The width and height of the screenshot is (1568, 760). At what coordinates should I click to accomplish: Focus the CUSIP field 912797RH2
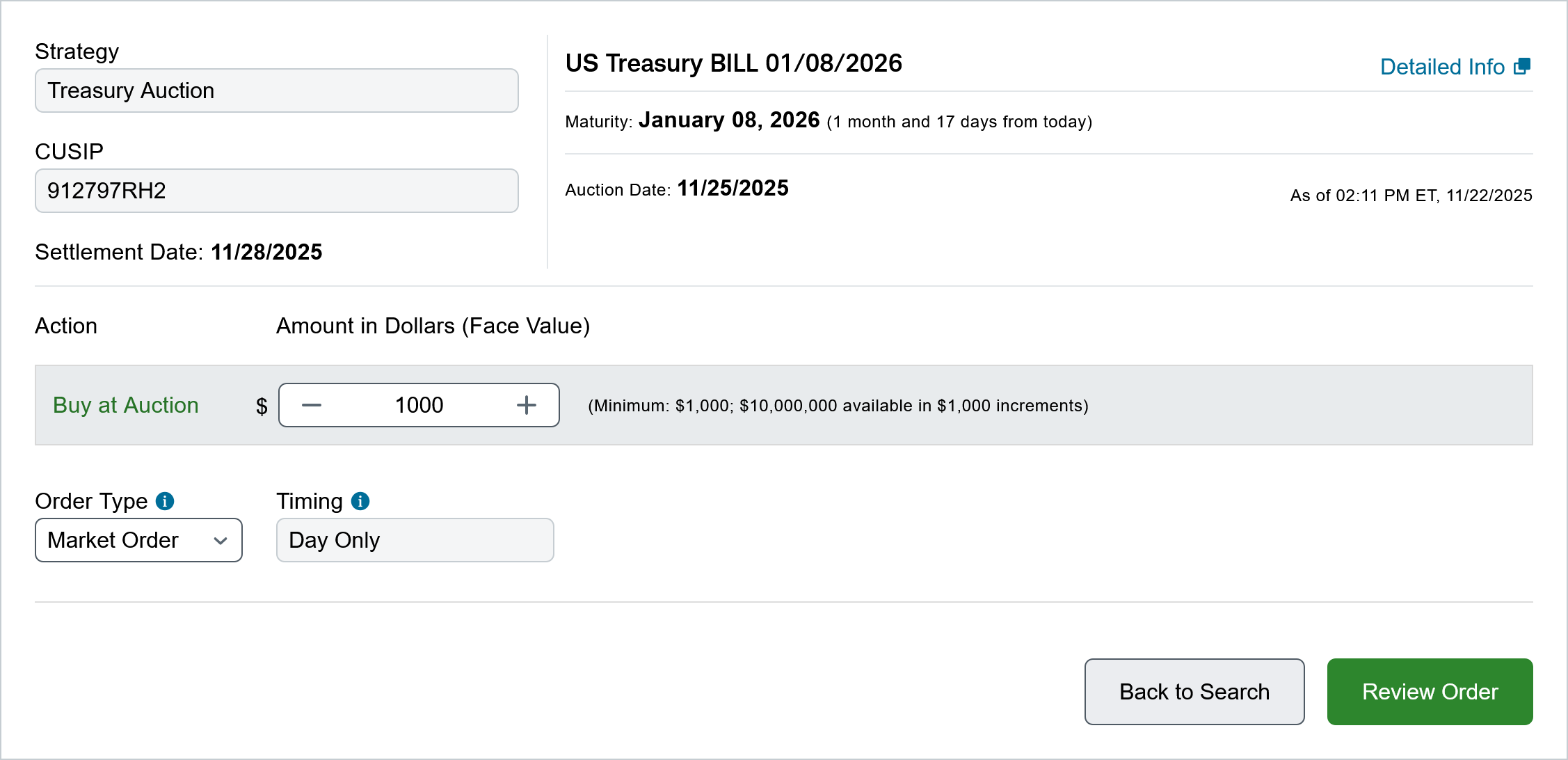tap(276, 191)
